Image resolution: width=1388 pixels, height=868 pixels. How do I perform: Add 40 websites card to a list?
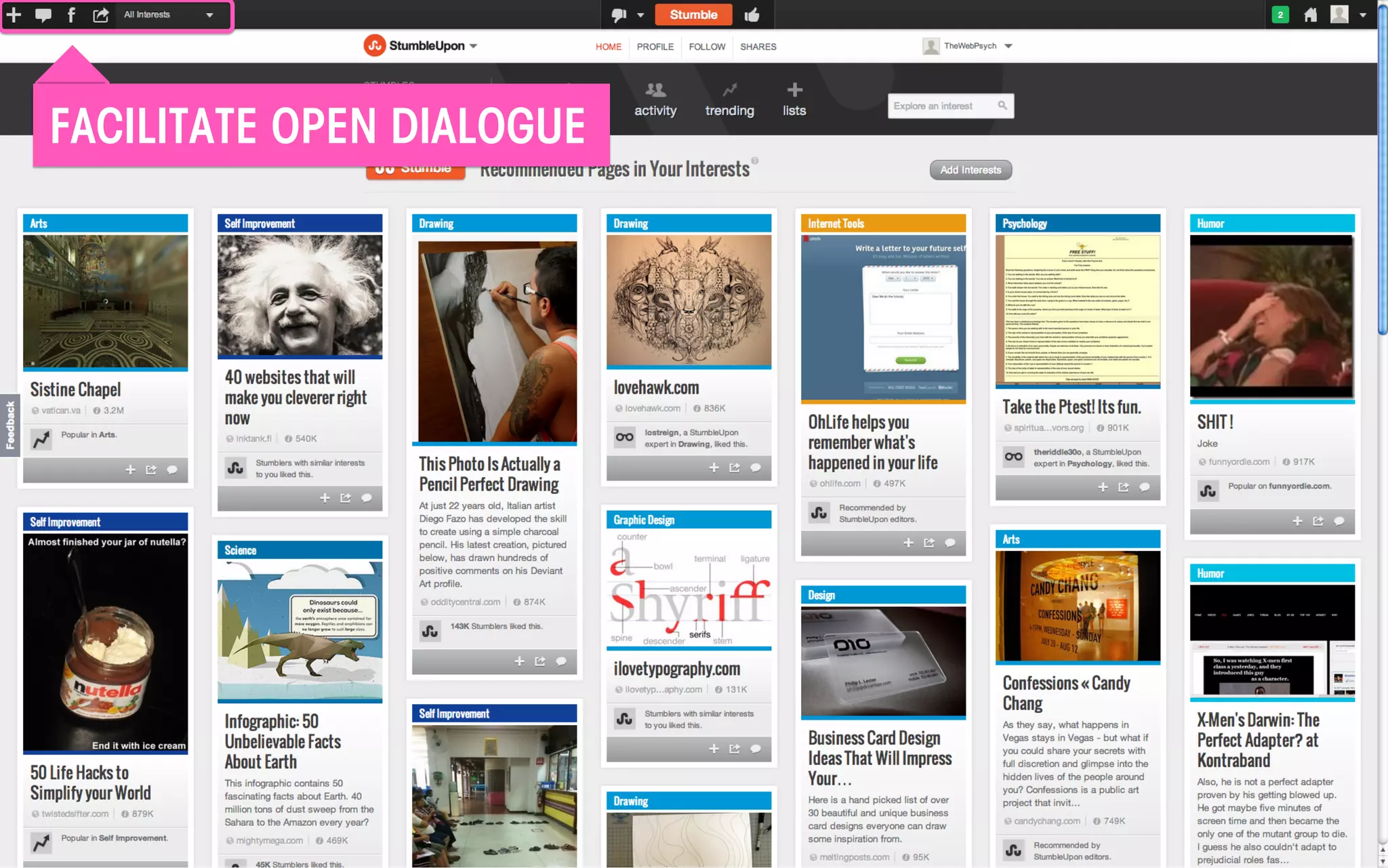click(x=325, y=498)
